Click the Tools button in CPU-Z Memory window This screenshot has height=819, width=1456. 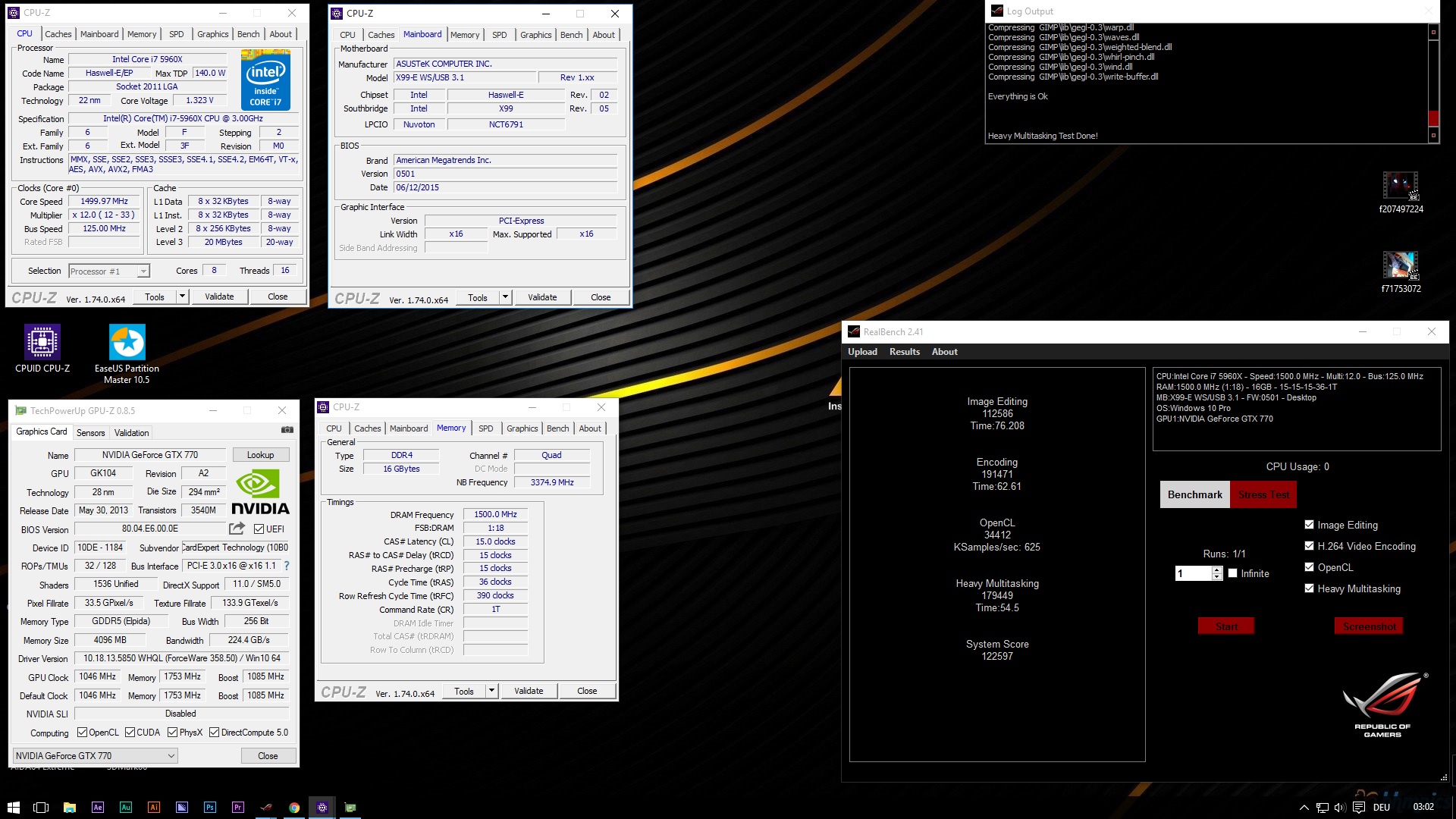click(464, 691)
